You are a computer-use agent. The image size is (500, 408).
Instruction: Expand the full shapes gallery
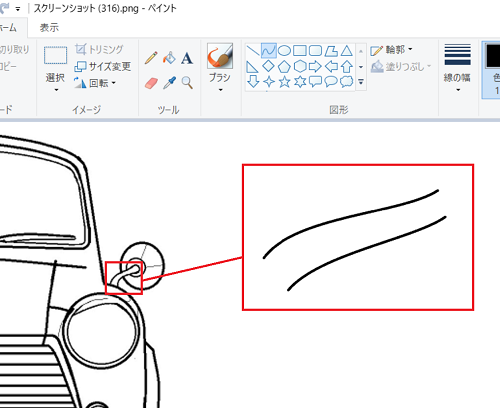361,82
